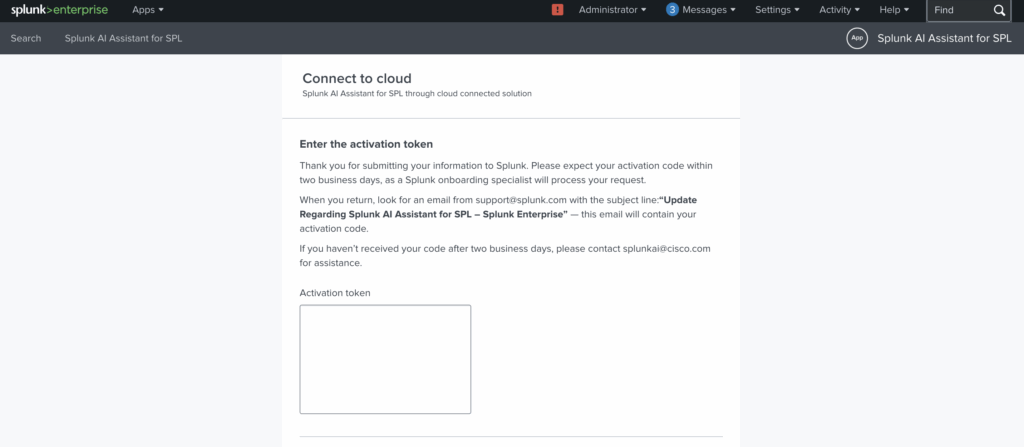Screen dimensions: 1024x447
Task: Click the Connect to cloud heading
Action: point(357,78)
